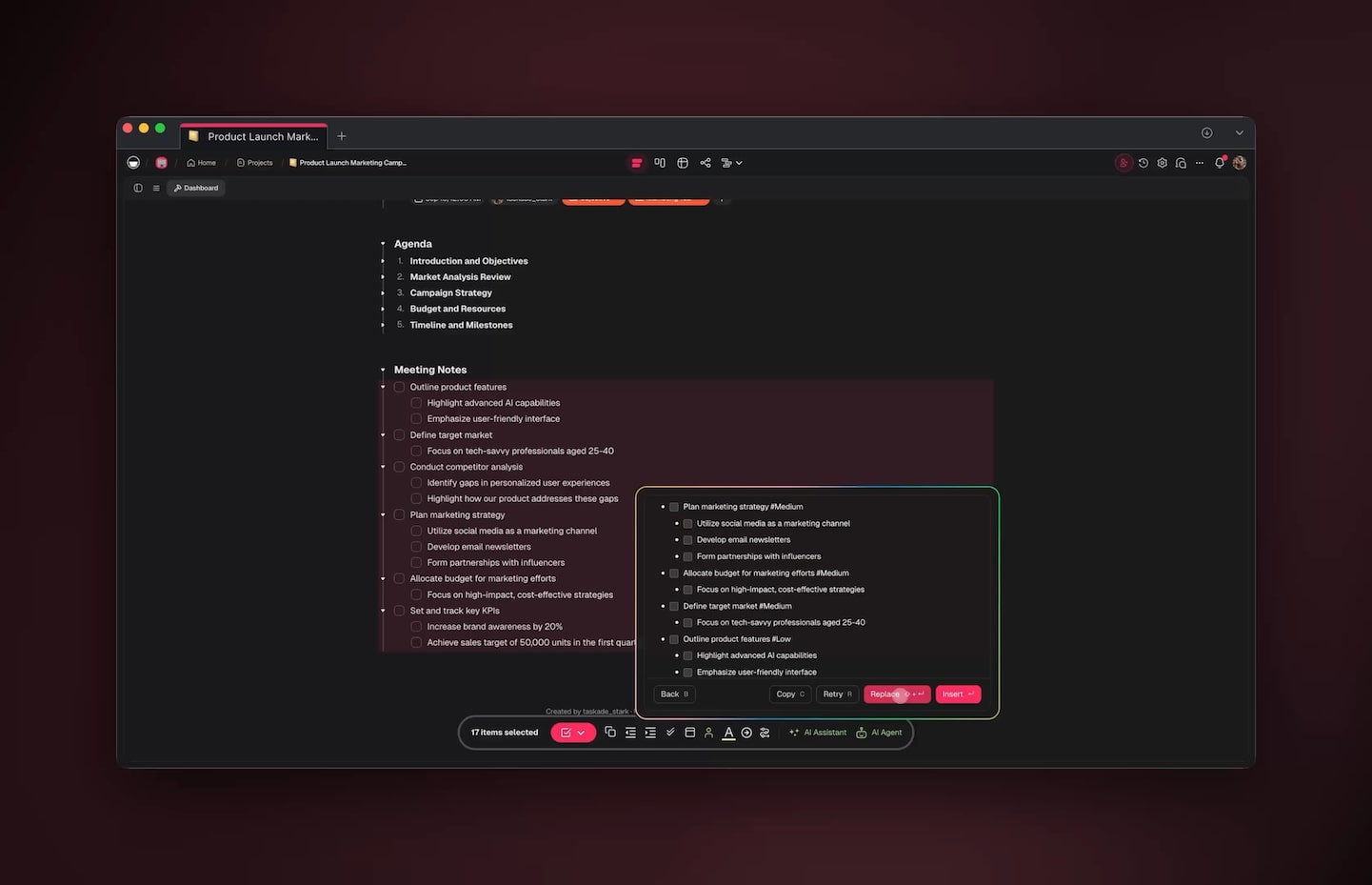The width and height of the screenshot is (1372, 885).
Task: Open notifications bell icon
Action: (1220, 163)
